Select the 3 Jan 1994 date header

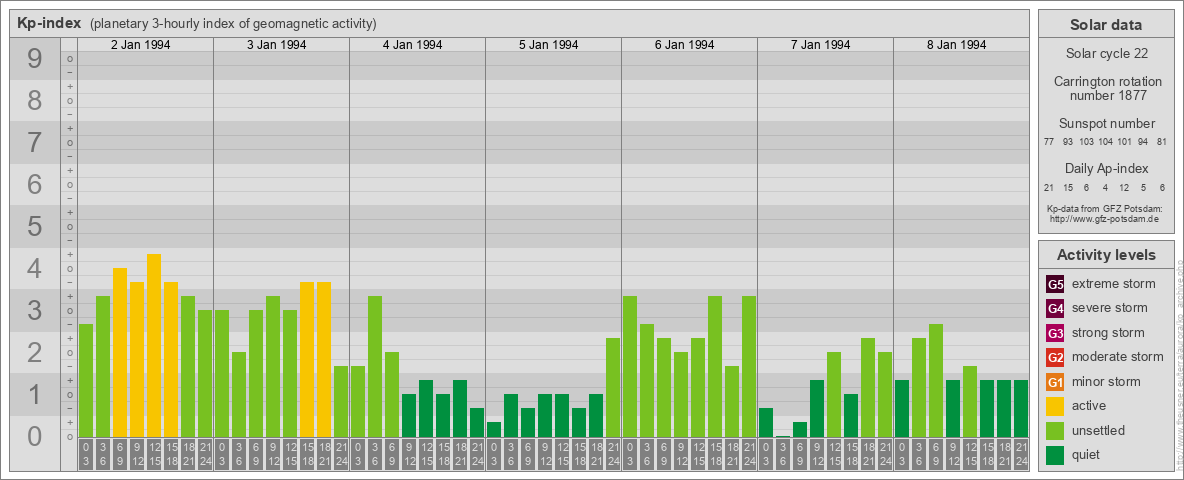[276, 45]
